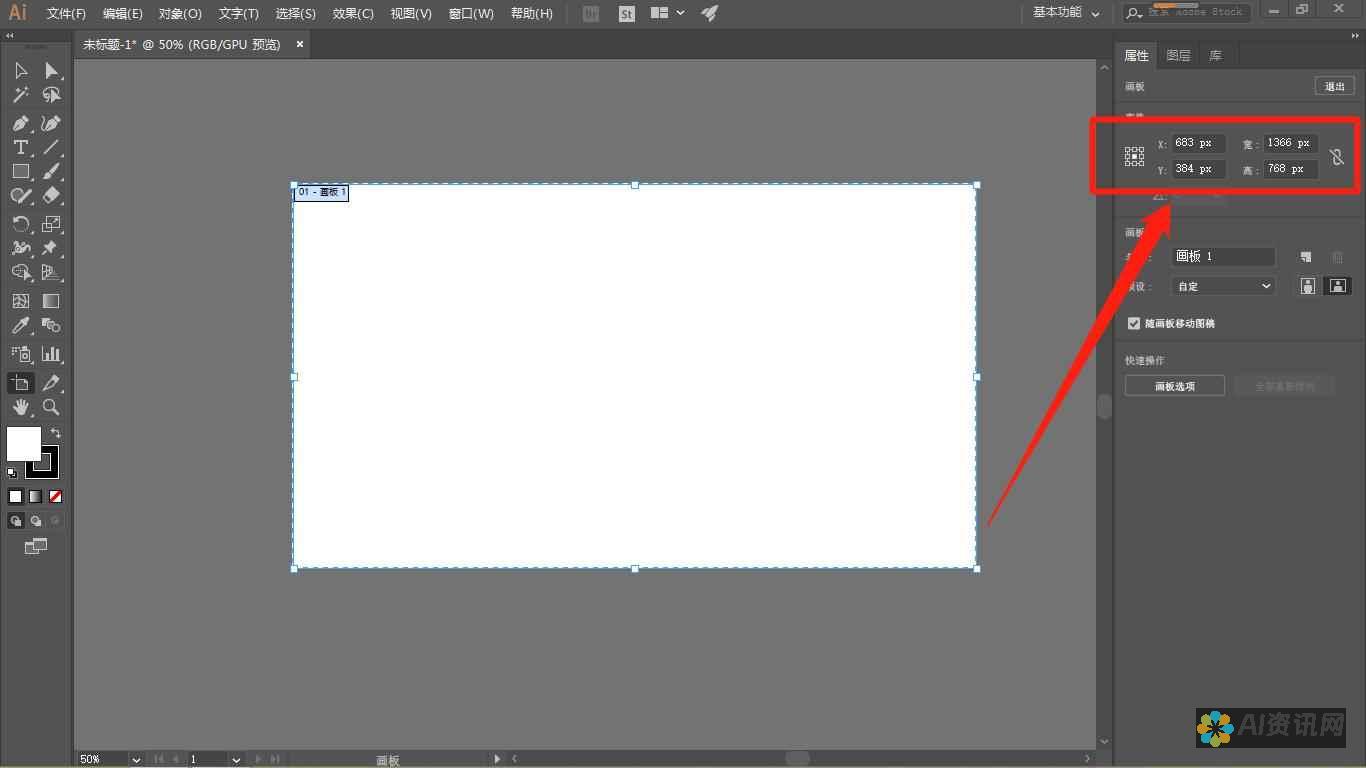The height and width of the screenshot is (768, 1366).
Task: Toggle constrain width and height proportions link
Action: tap(1337, 157)
